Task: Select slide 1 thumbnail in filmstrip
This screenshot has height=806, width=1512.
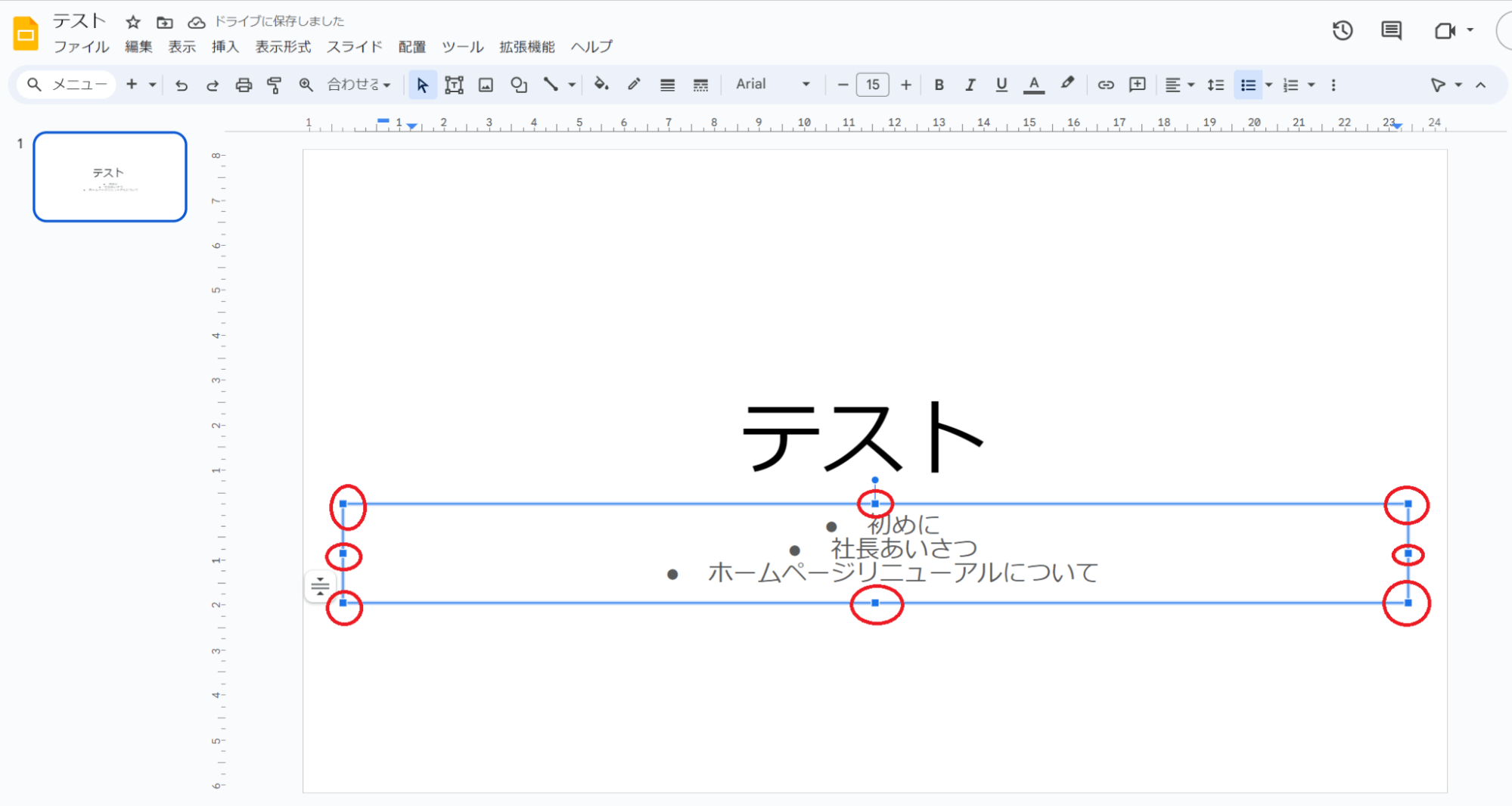Action: (110, 176)
